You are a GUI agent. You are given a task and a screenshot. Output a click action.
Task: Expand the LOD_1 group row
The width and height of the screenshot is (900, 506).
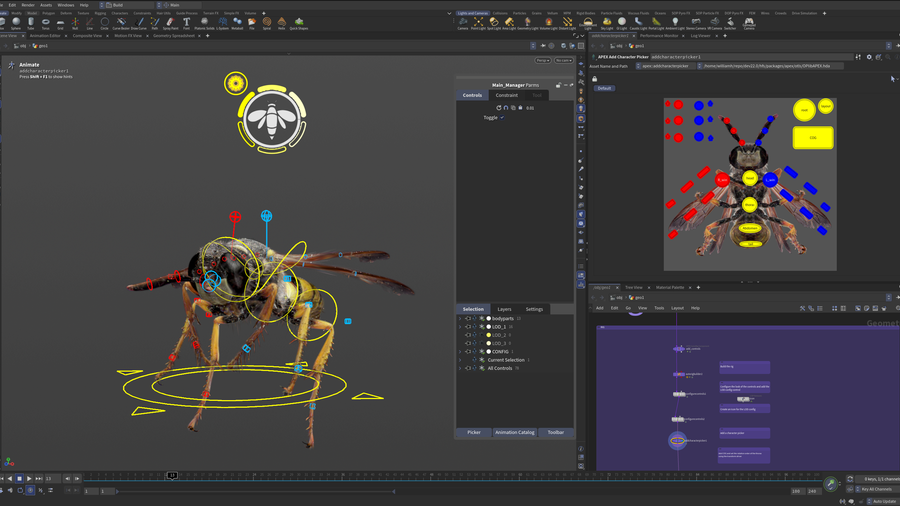(x=460, y=326)
